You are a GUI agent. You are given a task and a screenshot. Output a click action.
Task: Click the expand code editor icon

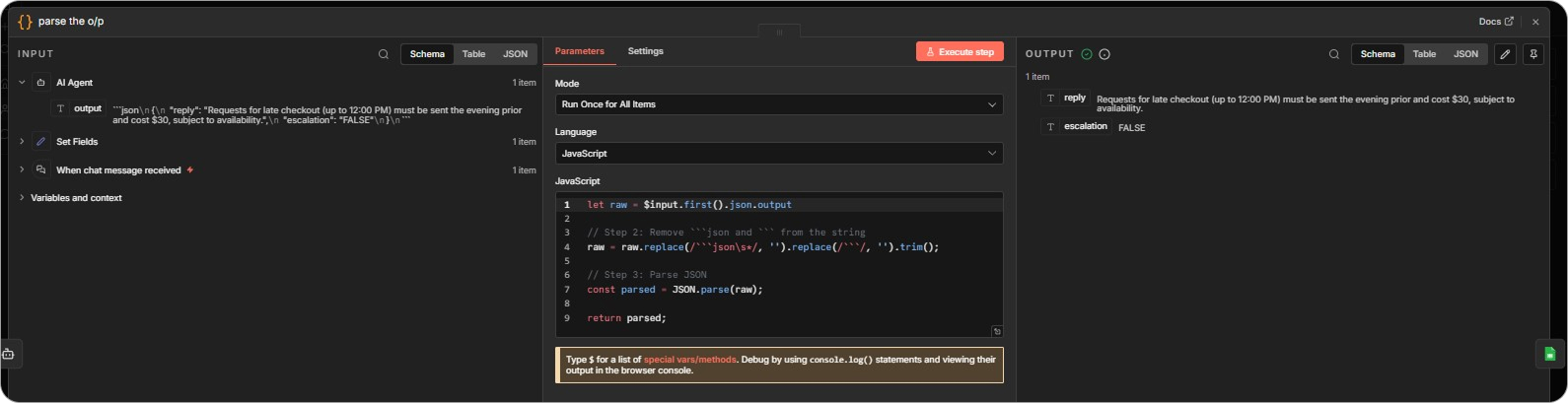(997, 332)
